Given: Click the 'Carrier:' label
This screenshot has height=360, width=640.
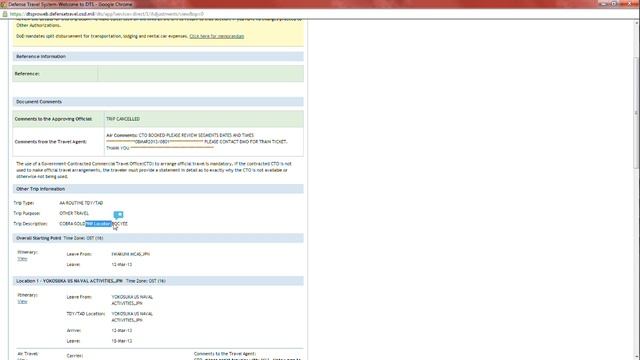Looking at the screenshot, I should tap(75, 356).
